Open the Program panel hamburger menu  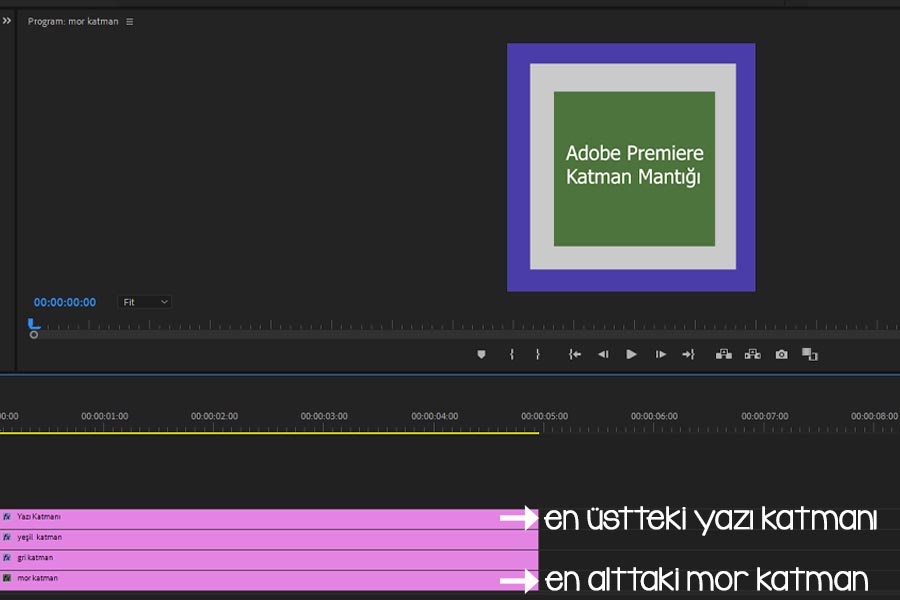(130, 21)
